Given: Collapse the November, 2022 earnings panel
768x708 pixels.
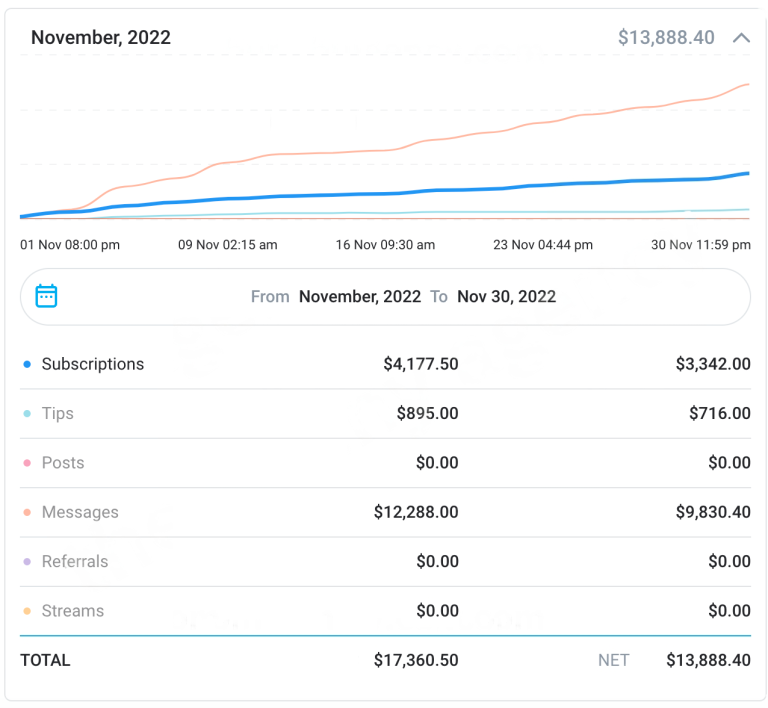Looking at the screenshot, I should [741, 38].
